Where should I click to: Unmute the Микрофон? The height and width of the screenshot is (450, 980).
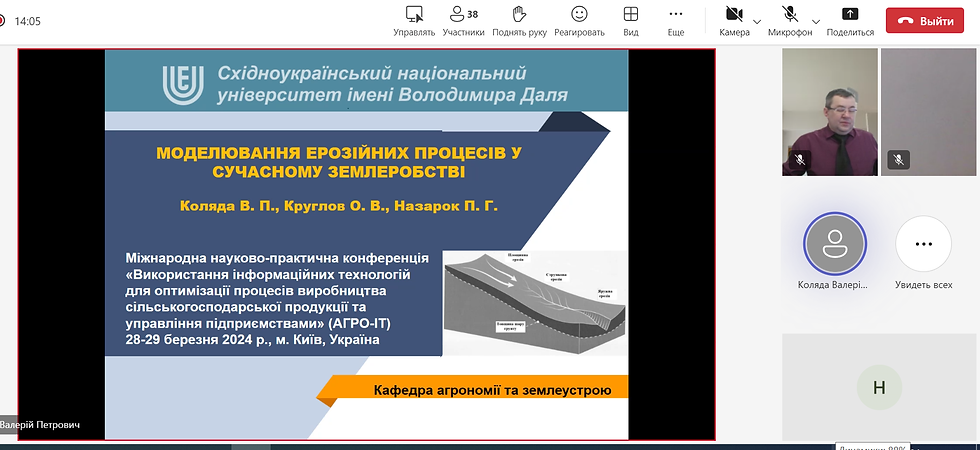(x=790, y=21)
